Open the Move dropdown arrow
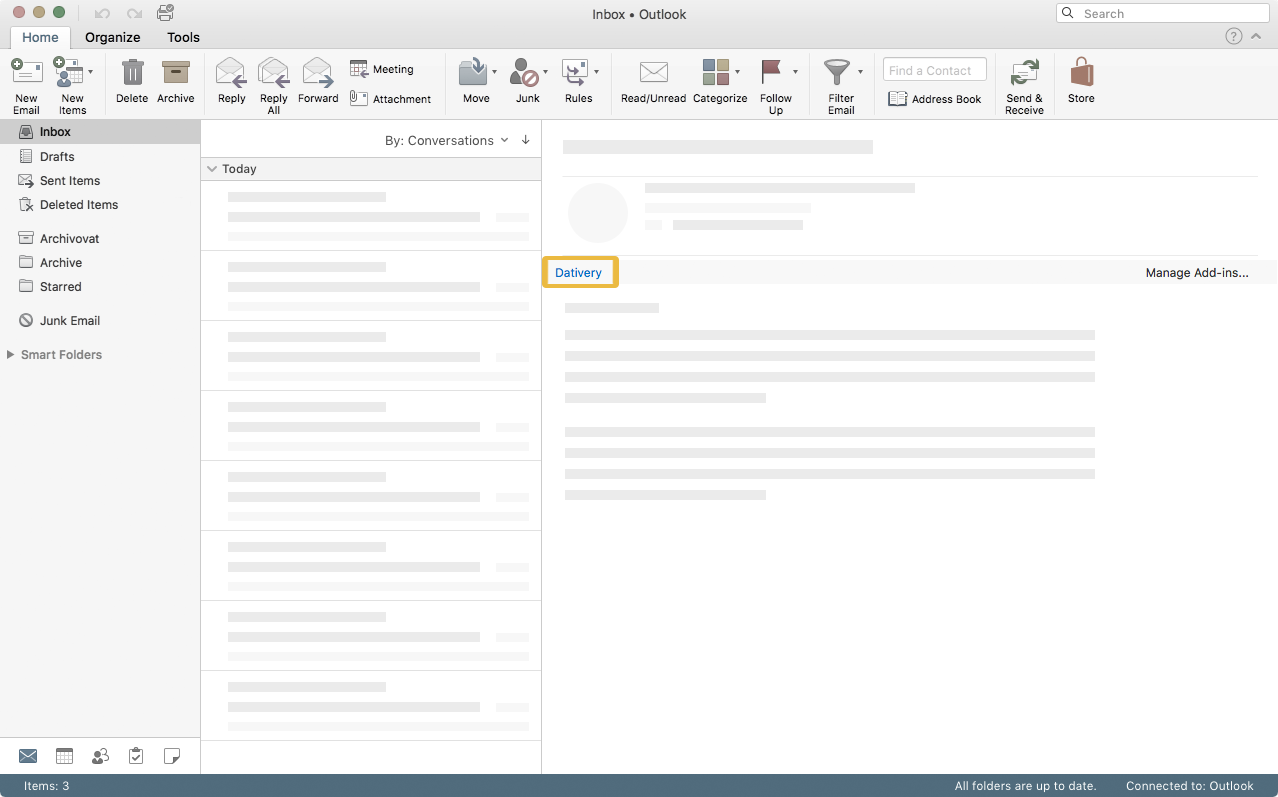Image resolution: width=1278 pixels, height=797 pixels. click(x=494, y=72)
